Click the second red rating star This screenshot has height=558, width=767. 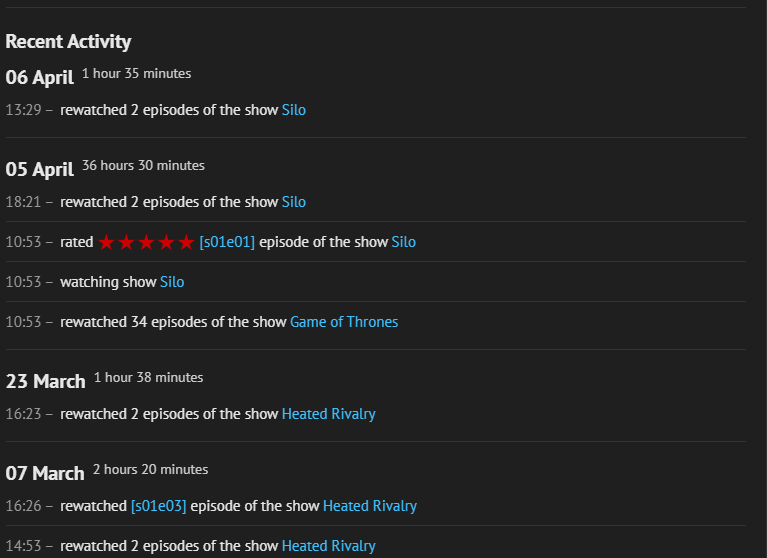coord(127,242)
